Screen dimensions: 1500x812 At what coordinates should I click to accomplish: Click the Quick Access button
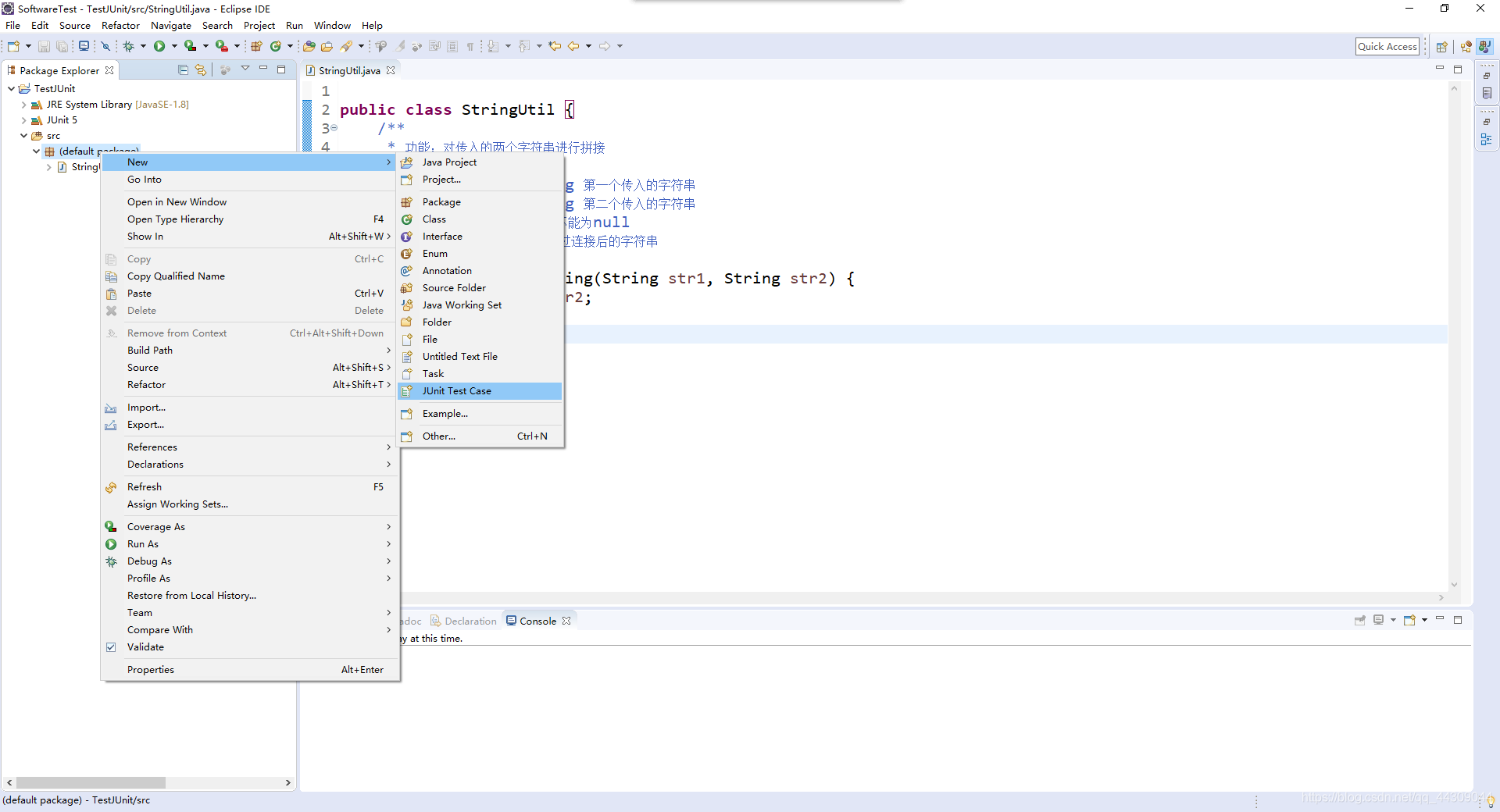pos(1387,46)
